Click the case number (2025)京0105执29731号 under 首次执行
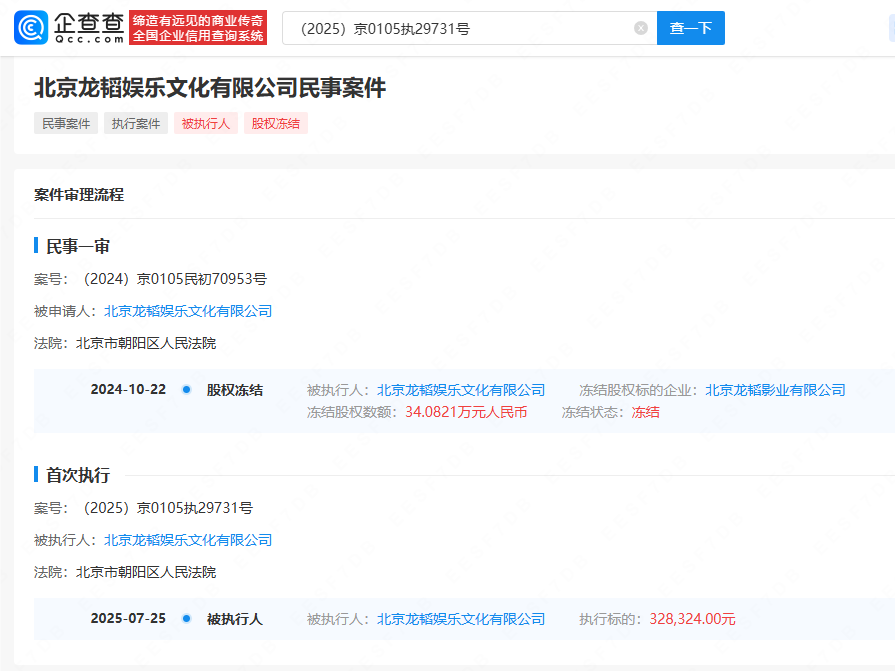Image resolution: width=895 pixels, height=671 pixels. tap(168, 508)
